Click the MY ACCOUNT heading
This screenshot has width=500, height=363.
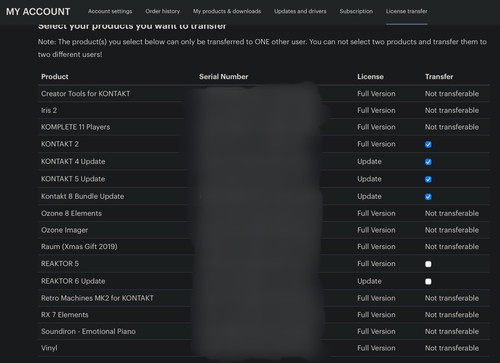click(x=38, y=12)
